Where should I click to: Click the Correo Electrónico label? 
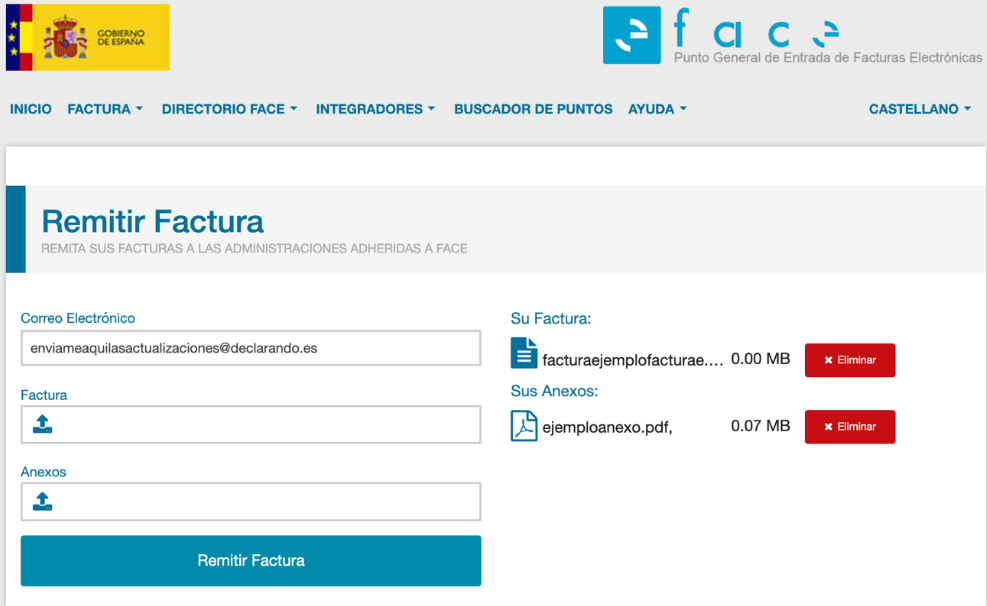78,318
